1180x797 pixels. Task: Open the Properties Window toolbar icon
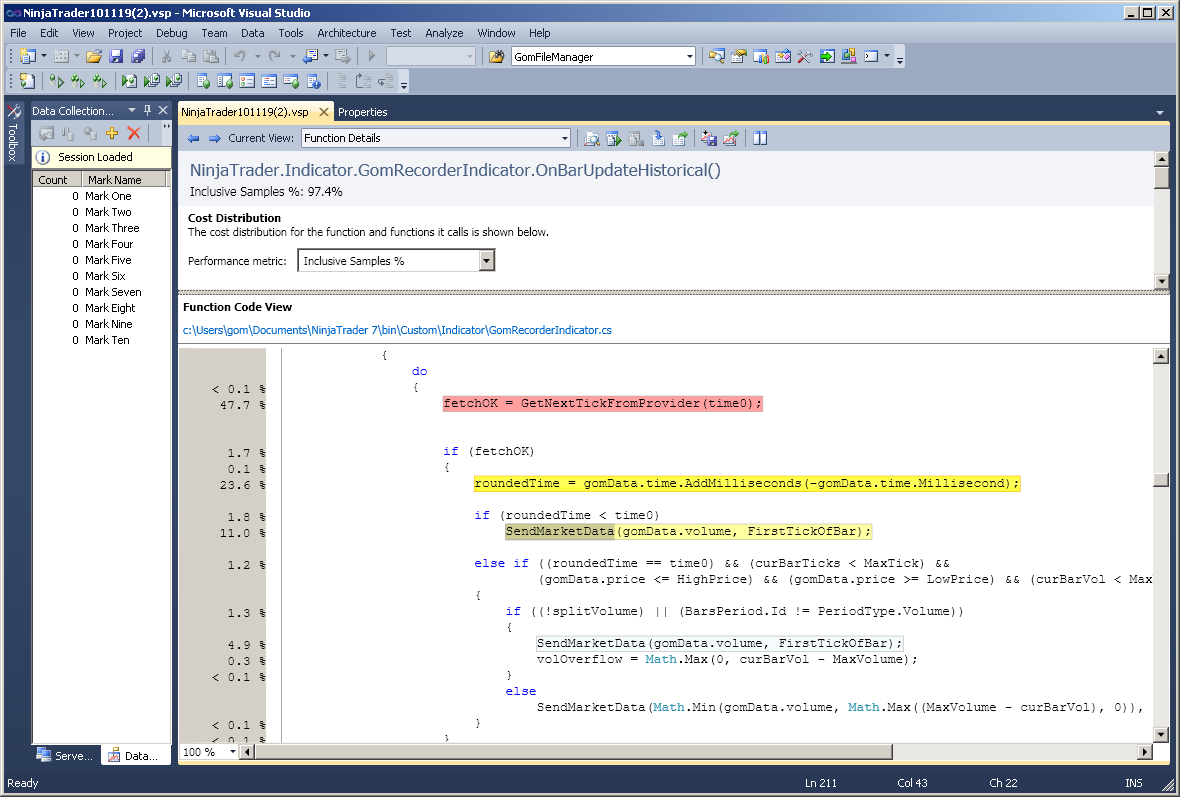[739, 56]
